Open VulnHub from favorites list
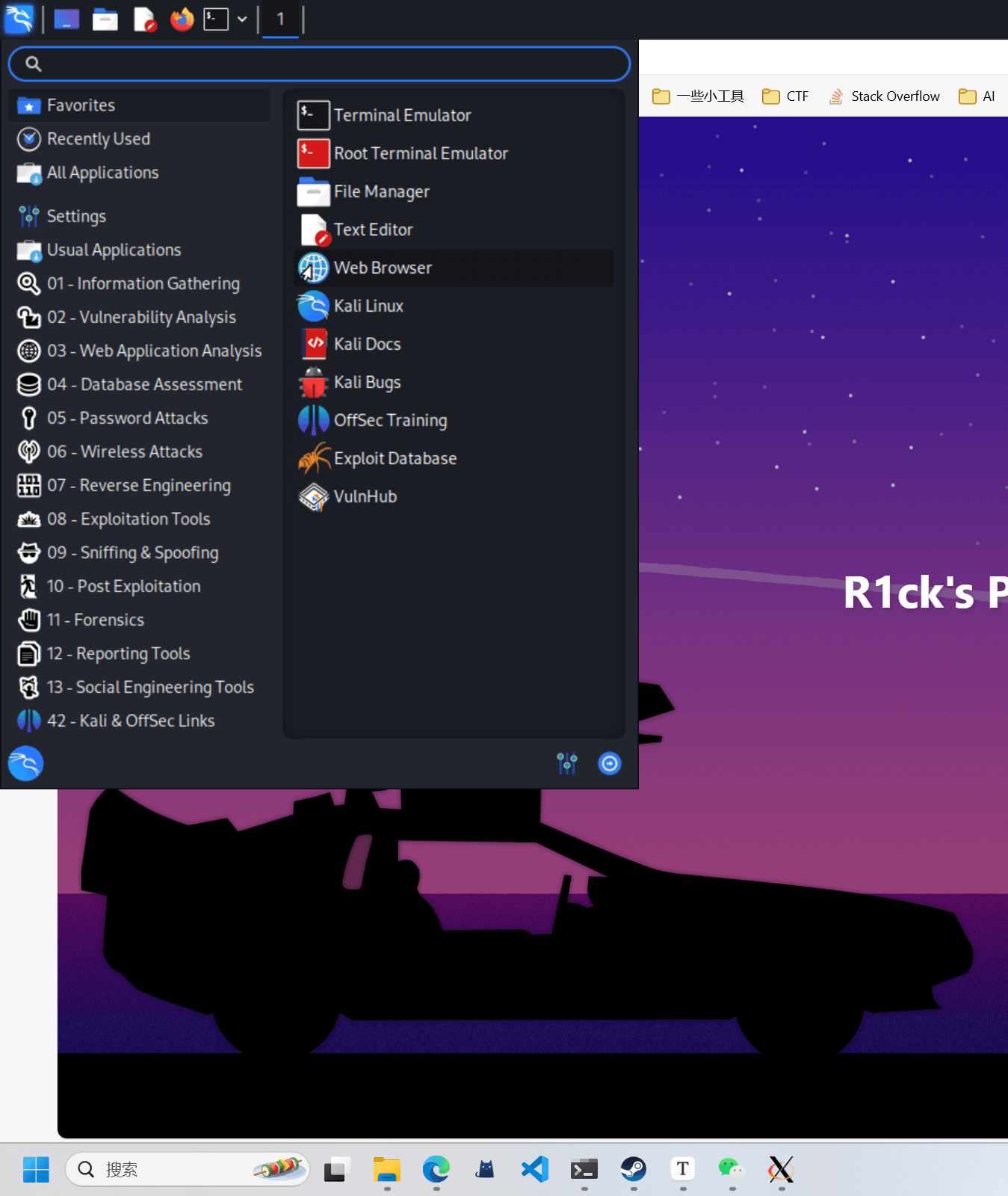The image size is (1008, 1196). pos(365,496)
